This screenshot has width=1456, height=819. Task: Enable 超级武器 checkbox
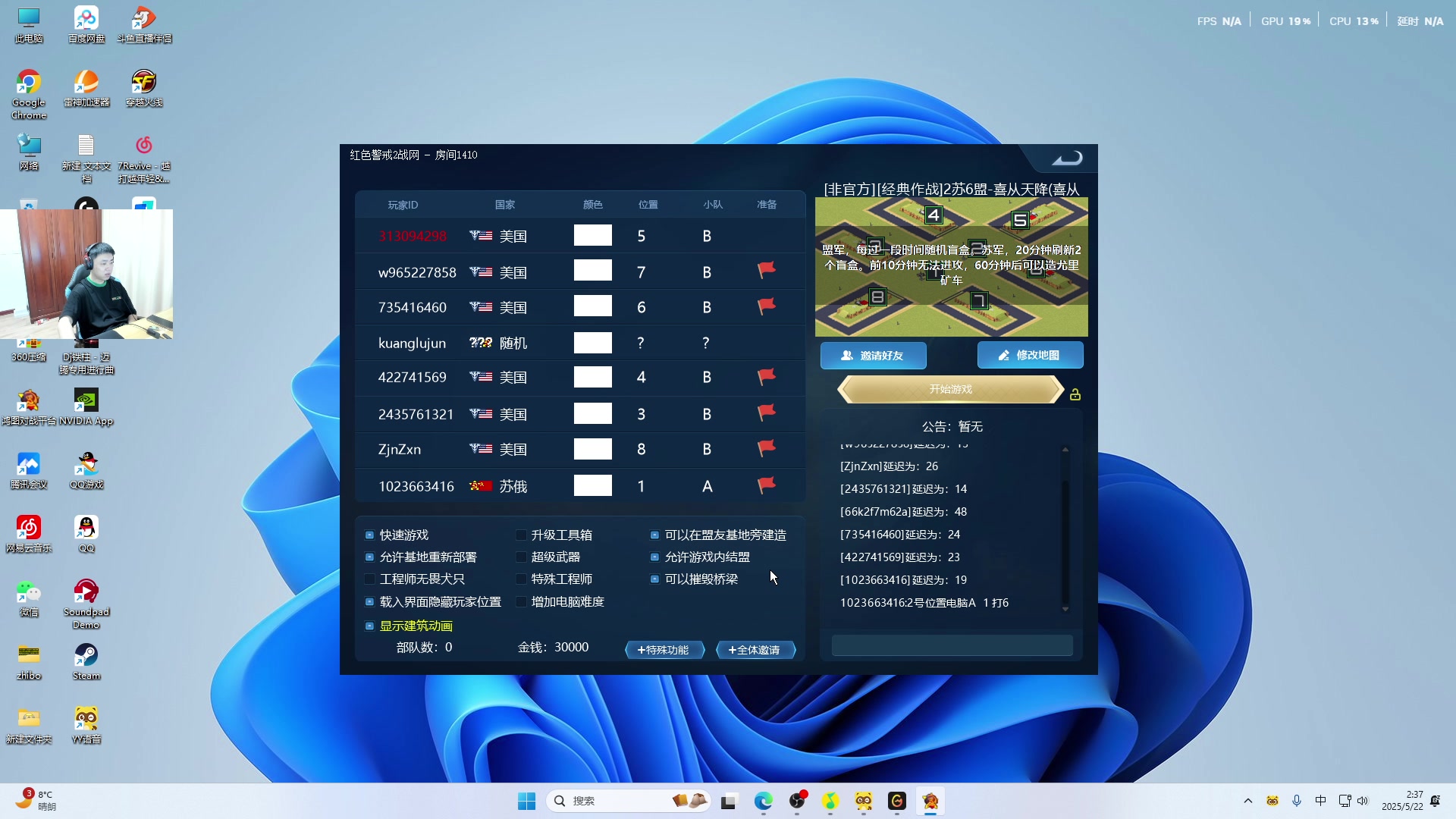(x=522, y=557)
